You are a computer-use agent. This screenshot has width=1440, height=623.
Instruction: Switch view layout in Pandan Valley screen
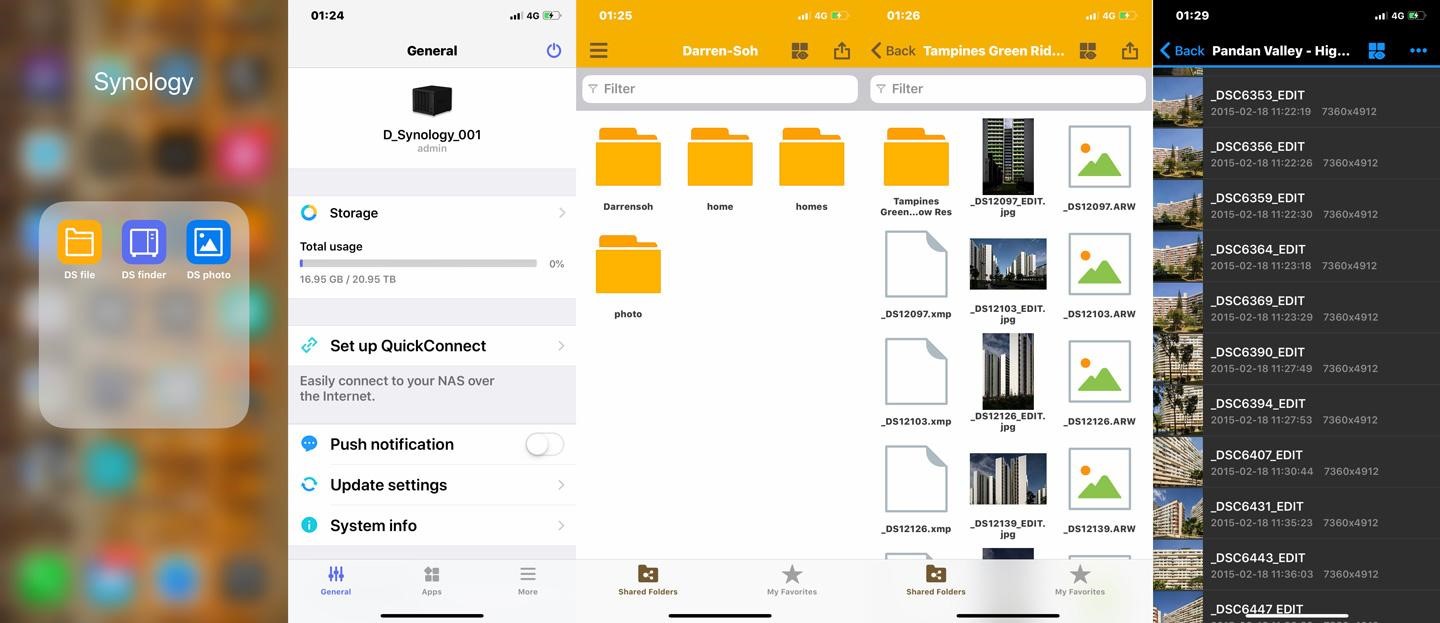coord(1377,50)
